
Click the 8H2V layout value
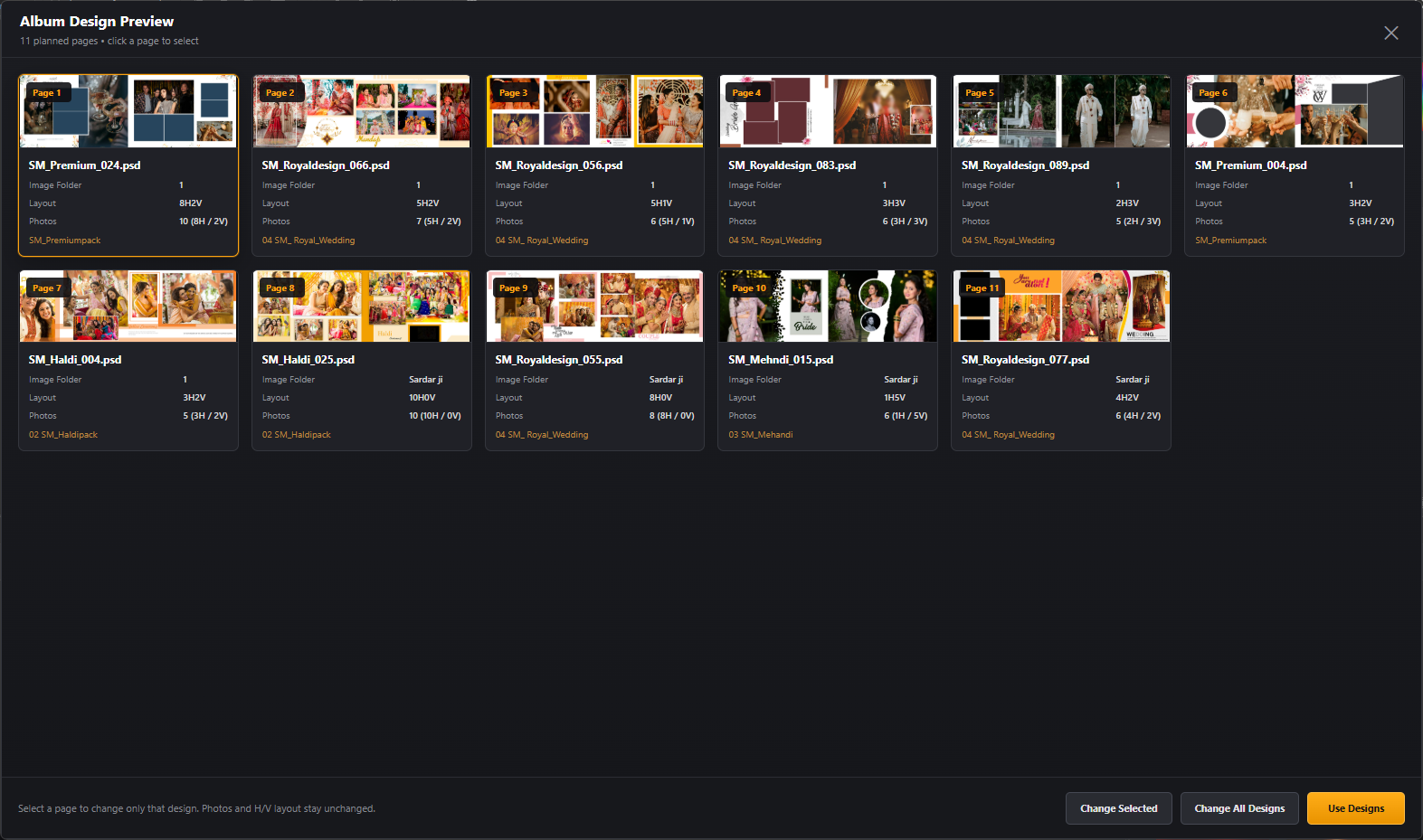[191, 203]
